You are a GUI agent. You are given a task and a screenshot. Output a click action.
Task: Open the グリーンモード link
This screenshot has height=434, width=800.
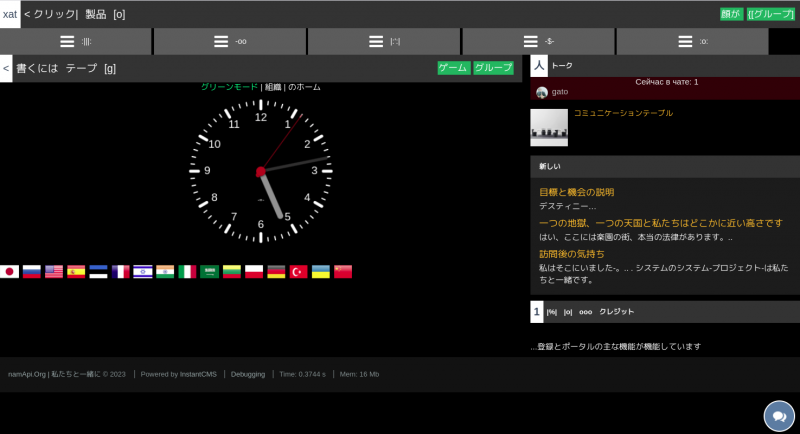[x=229, y=87]
